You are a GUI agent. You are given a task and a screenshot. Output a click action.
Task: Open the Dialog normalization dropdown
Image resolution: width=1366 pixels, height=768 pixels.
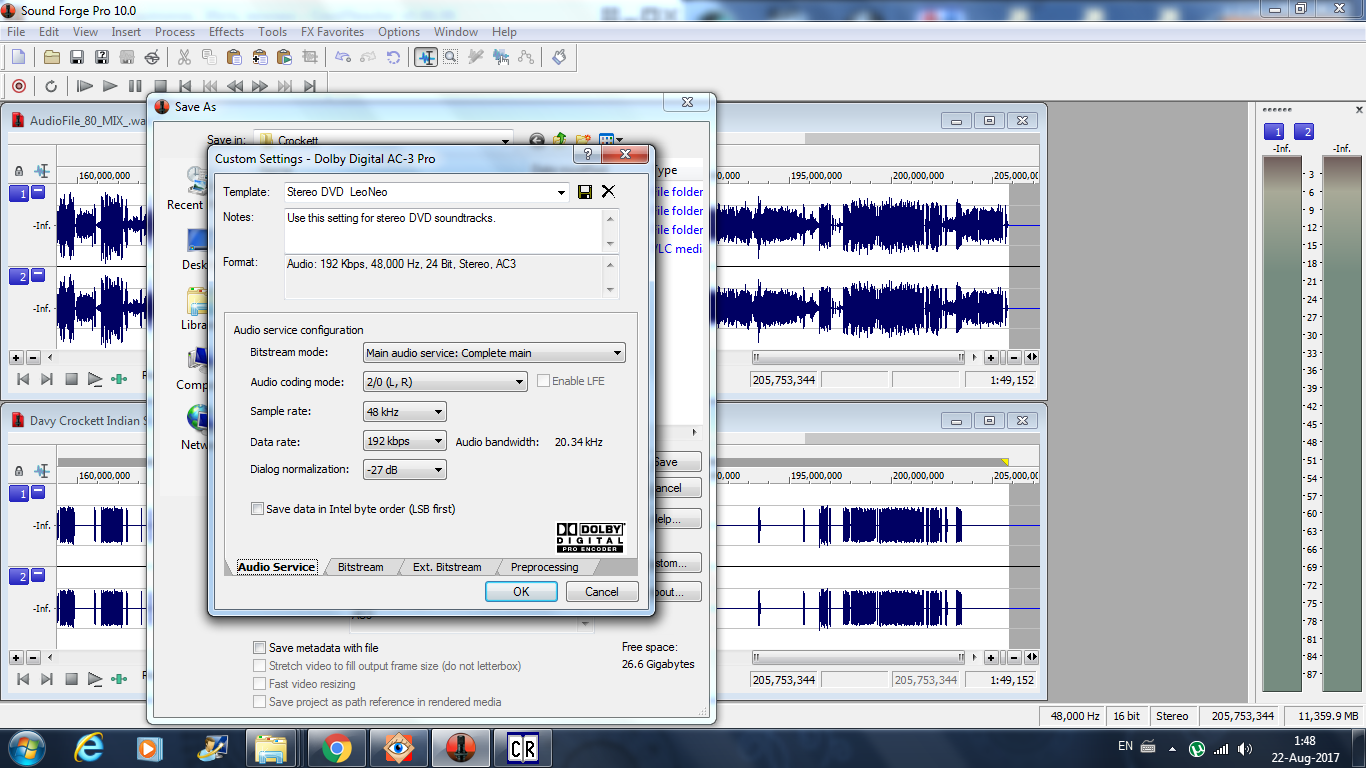click(x=438, y=470)
